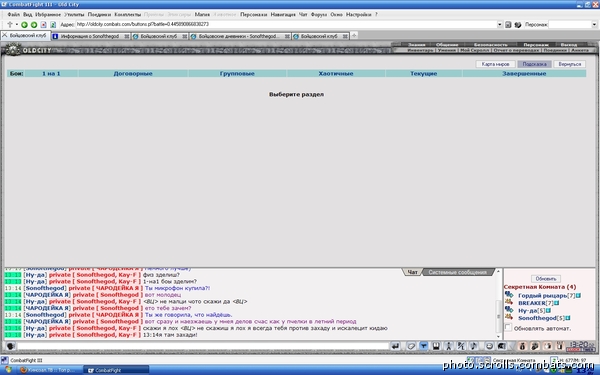Click the Обновить button

click(x=546, y=279)
